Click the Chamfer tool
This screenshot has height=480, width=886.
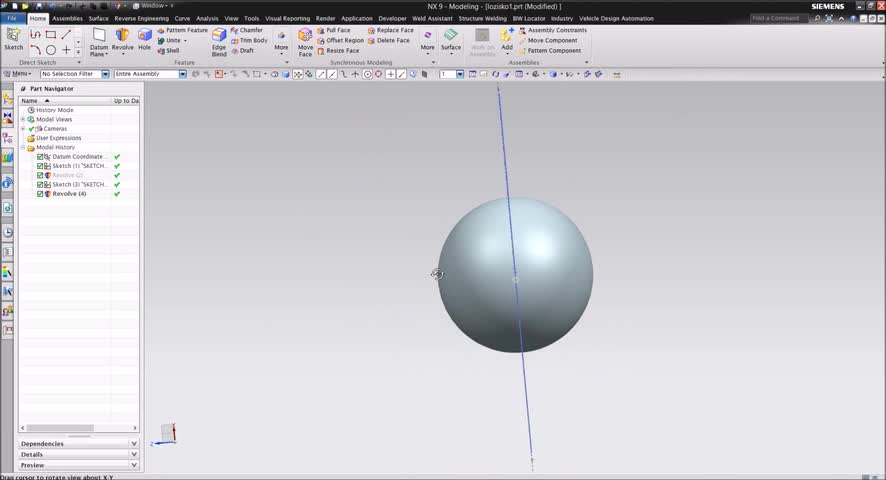pyautogui.click(x=246, y=30)
